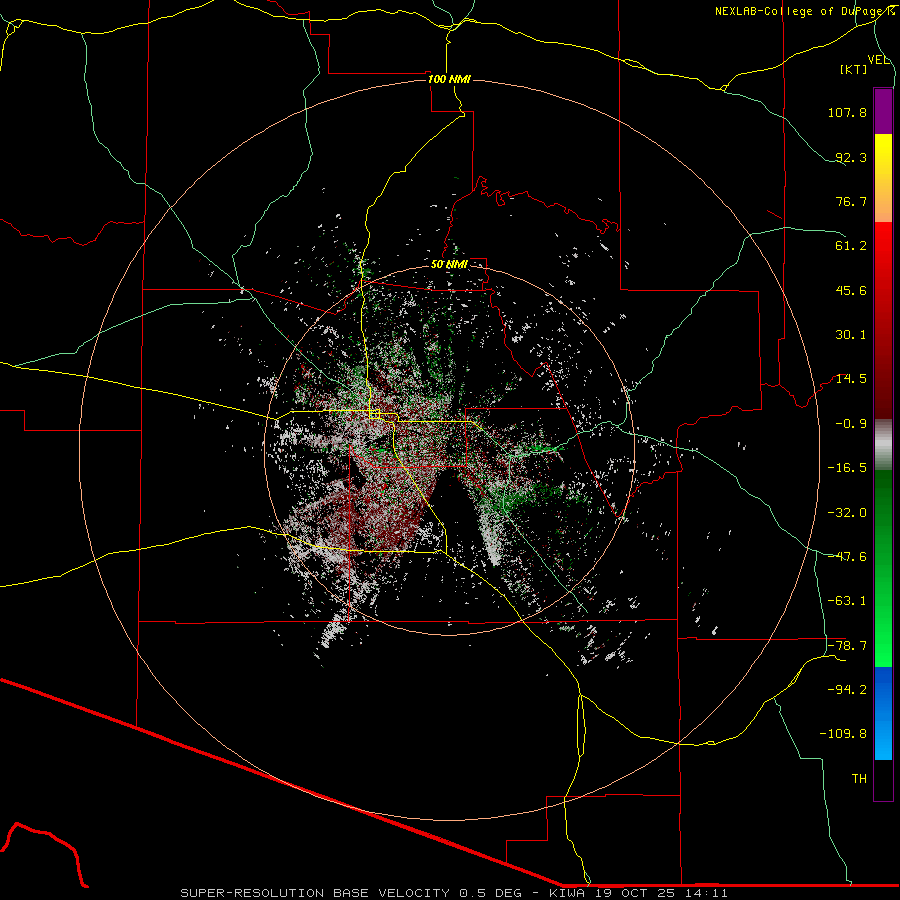Select the -47.6 velocity scale value

pyautogui.click(x=847, y=557)
